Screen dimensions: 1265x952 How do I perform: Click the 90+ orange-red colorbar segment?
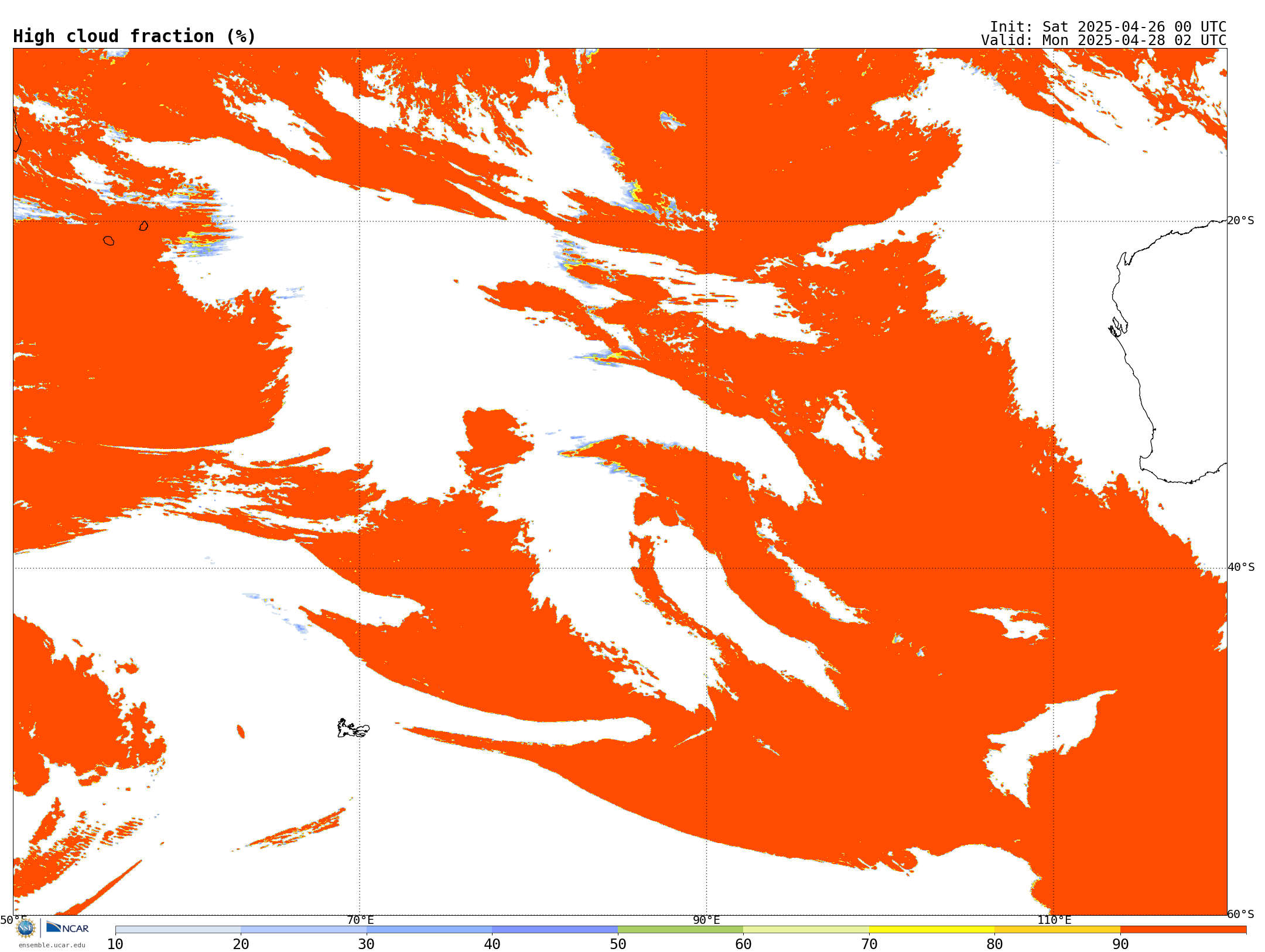pos(1184,930)
